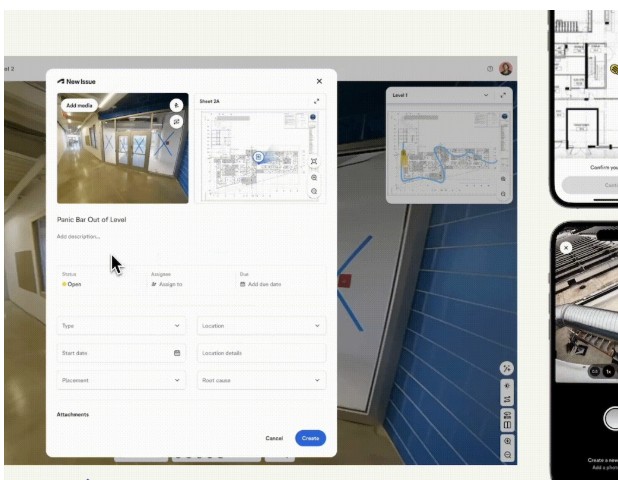
Task: Edit the Panic Bar Out of Level title
Action: (91, 220)
